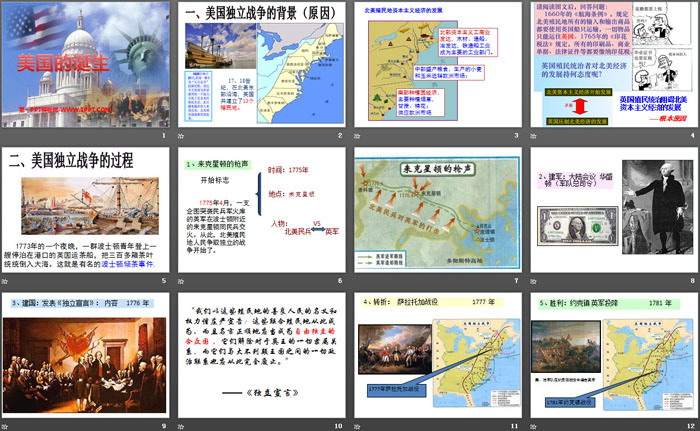Open slide 9 with the Declaration signing painting
The width and height of the screenshot is (700, 431).
[x=87, y=356]
